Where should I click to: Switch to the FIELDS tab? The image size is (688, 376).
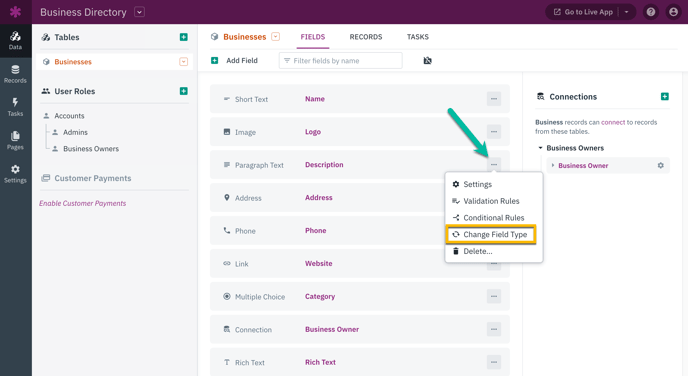click(313, 37)
